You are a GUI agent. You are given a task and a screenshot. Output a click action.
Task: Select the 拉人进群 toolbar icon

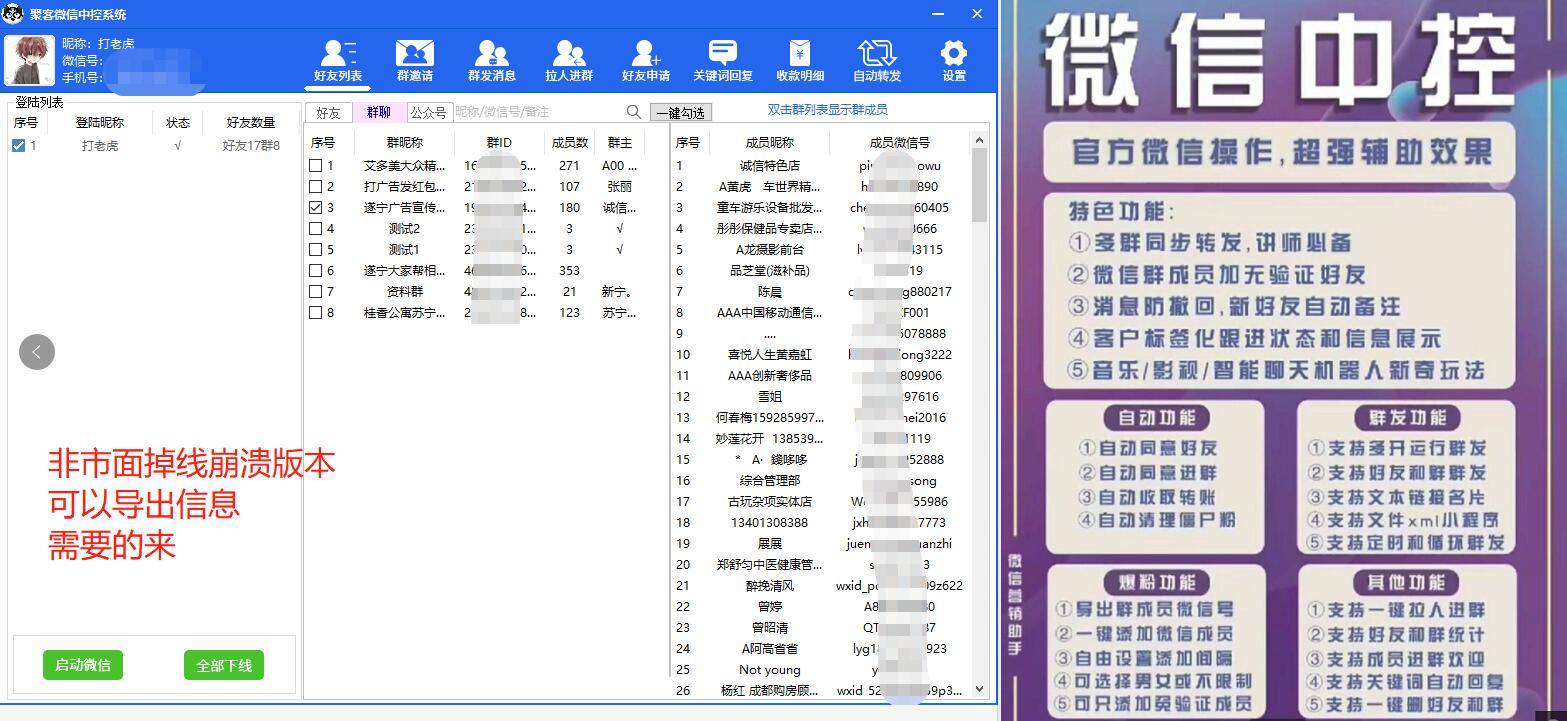coord(568,60)
